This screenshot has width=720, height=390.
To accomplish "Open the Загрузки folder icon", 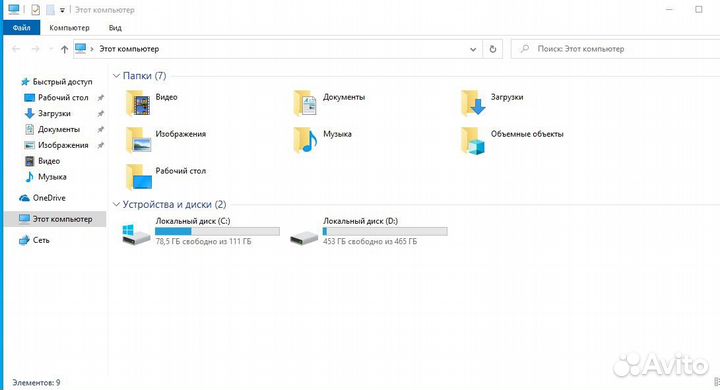I will pos(473,103).
